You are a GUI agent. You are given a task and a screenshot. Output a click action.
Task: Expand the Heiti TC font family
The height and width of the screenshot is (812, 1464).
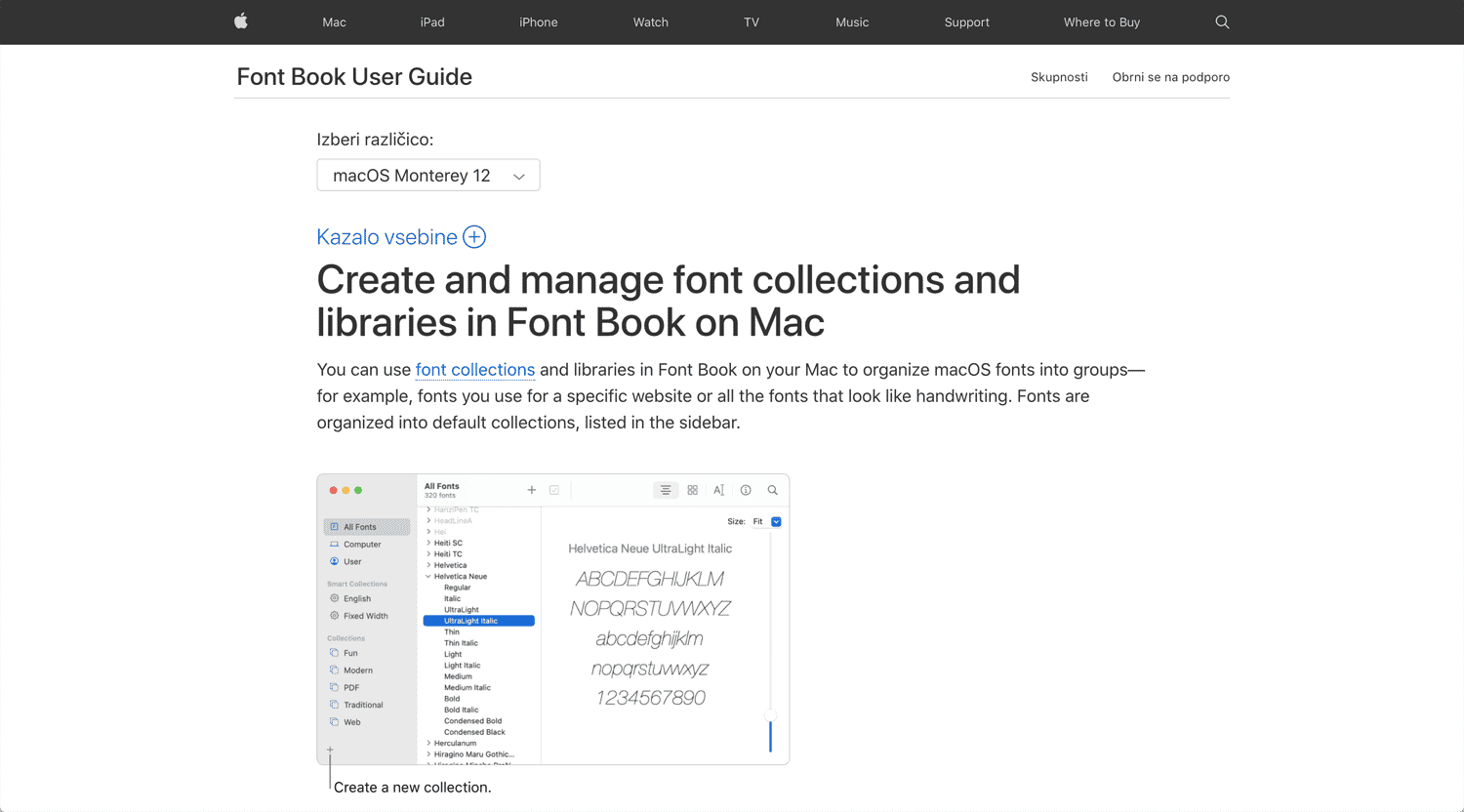[x=428, y=554]
